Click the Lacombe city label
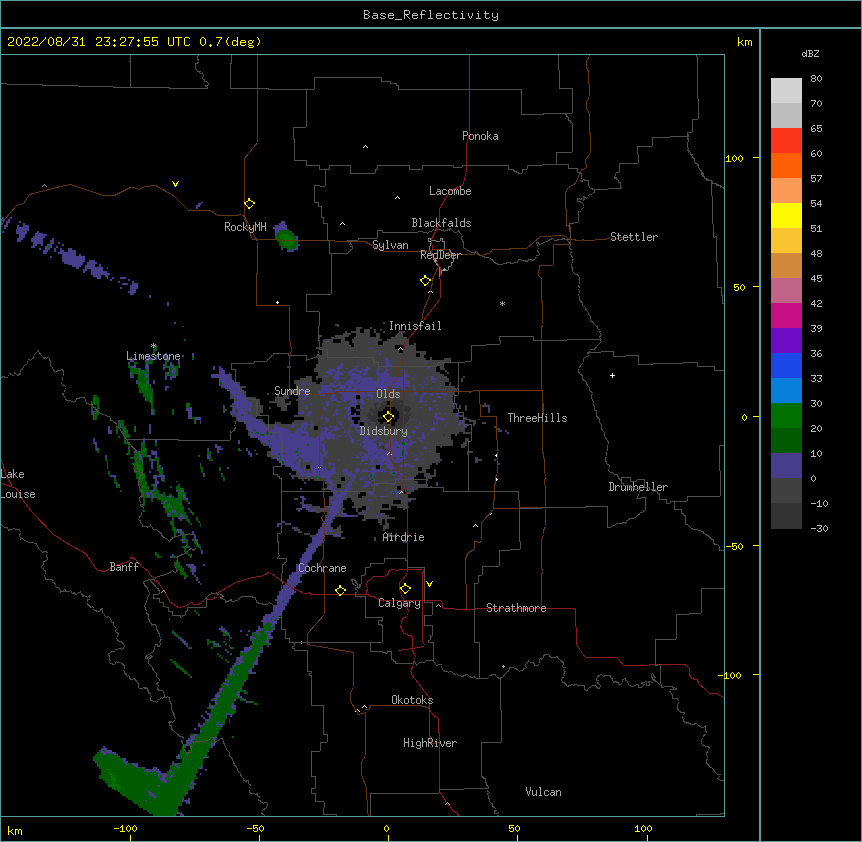The height and width of the screenshot is (842, 862). [x=450, y=191]
